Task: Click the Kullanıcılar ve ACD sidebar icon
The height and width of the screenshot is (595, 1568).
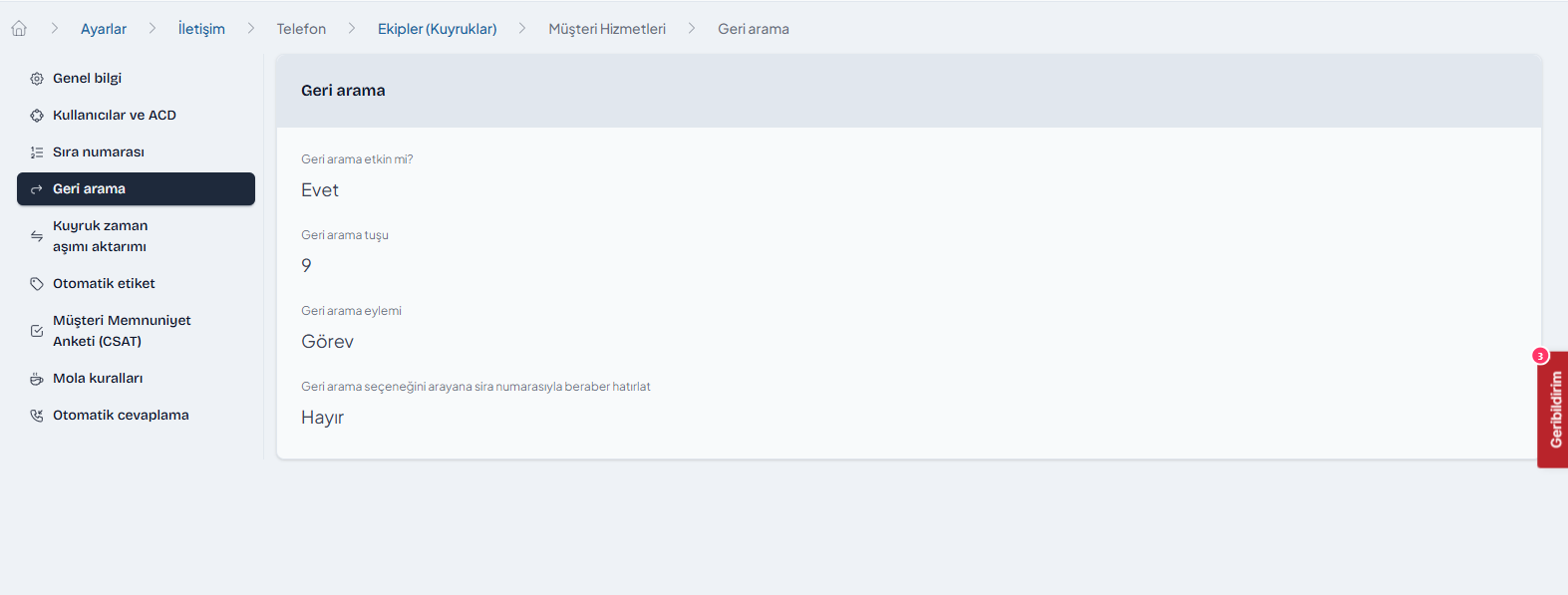Action: 37,116
